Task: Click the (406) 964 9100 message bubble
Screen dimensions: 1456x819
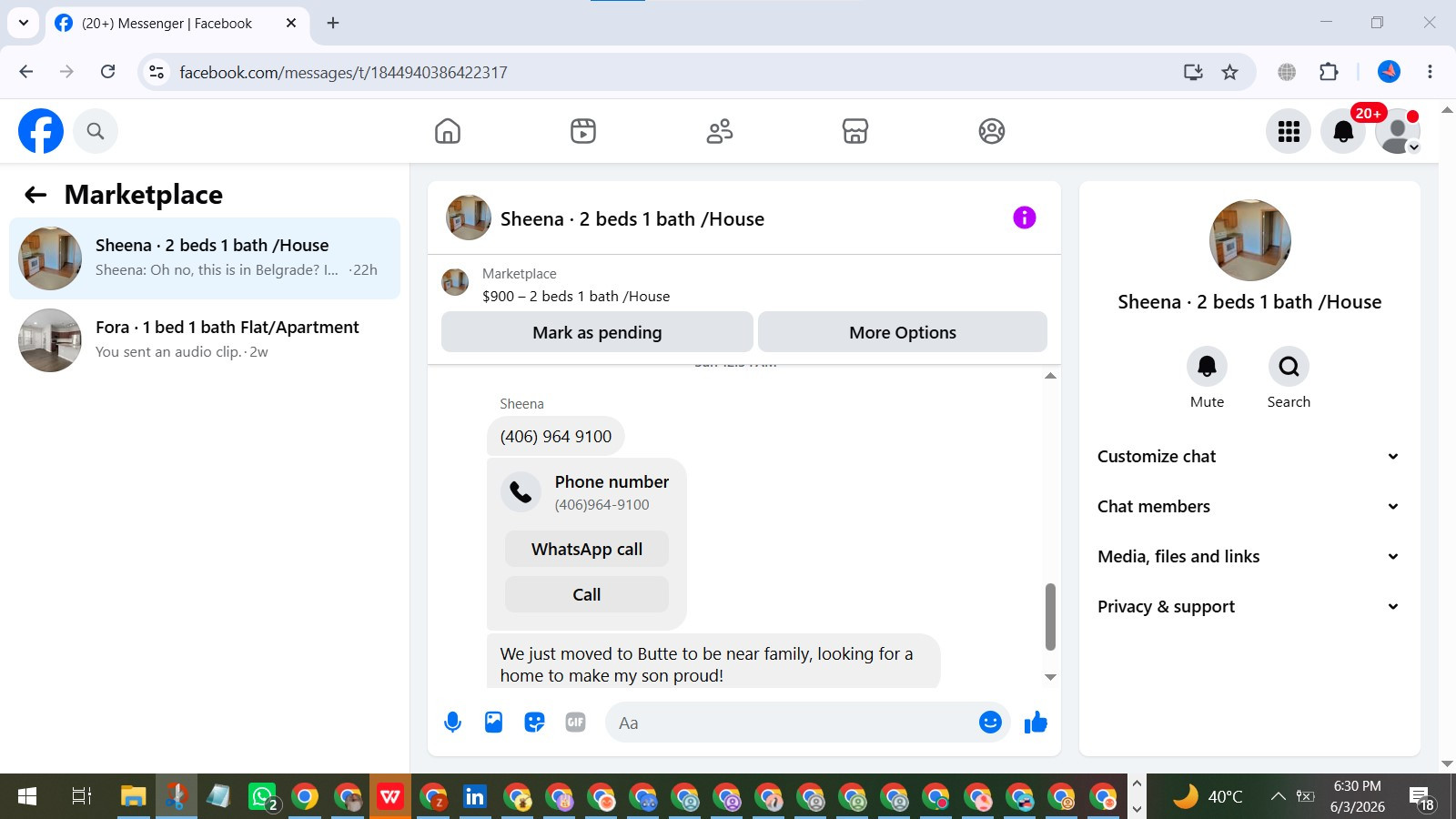Action: [x=556, y=437]
